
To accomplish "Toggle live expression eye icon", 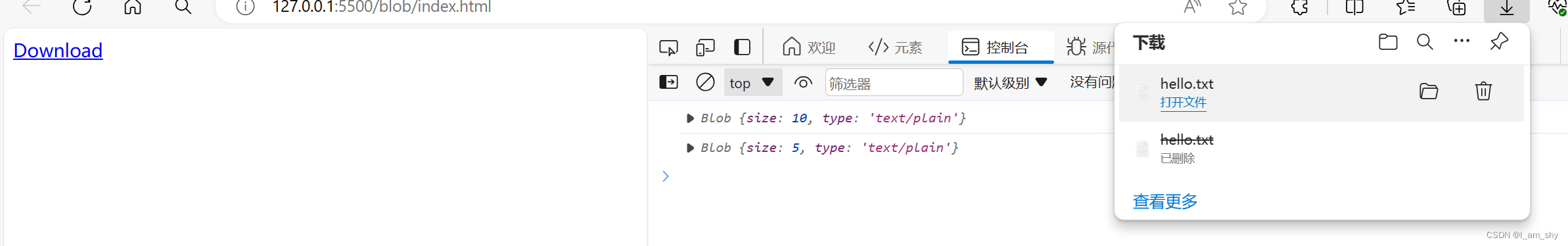I will point(803,83).
